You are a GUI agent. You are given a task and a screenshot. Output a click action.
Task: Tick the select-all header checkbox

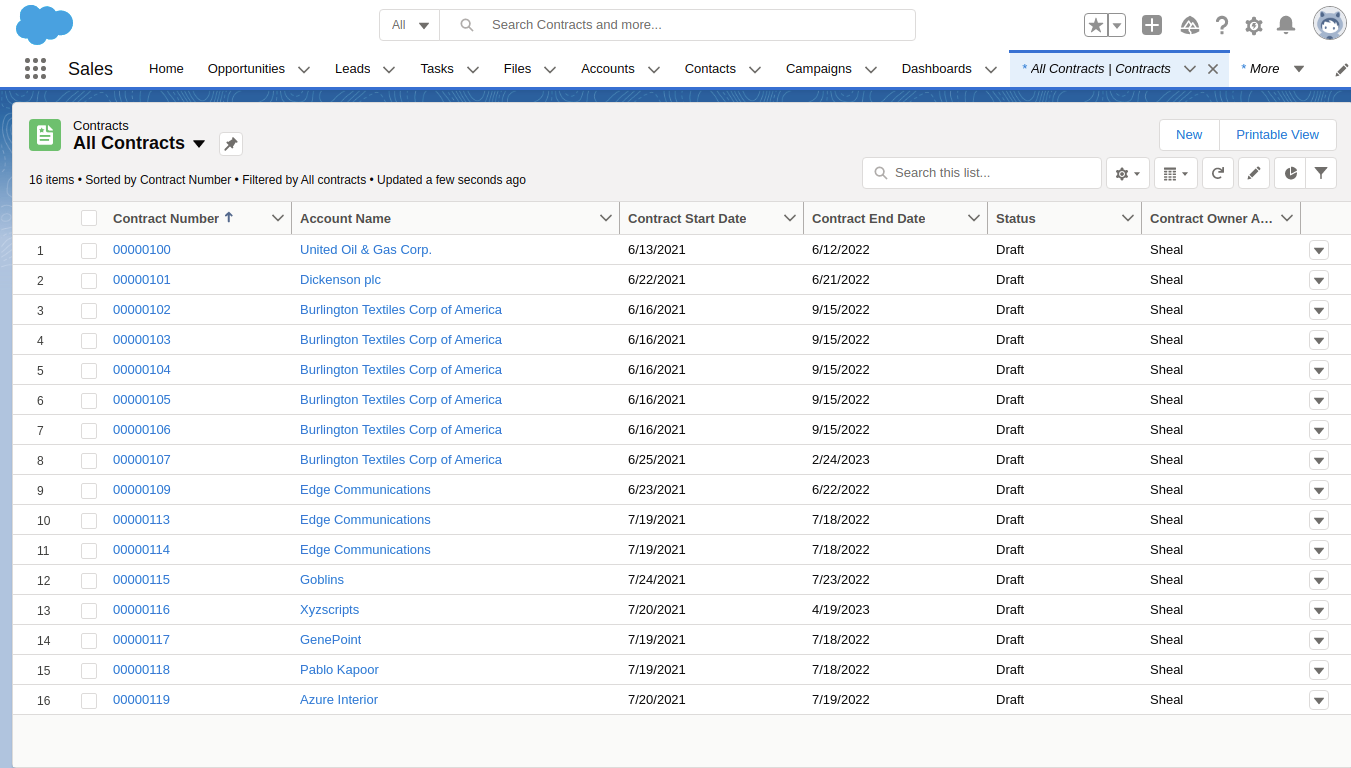[x=89, y=218]
